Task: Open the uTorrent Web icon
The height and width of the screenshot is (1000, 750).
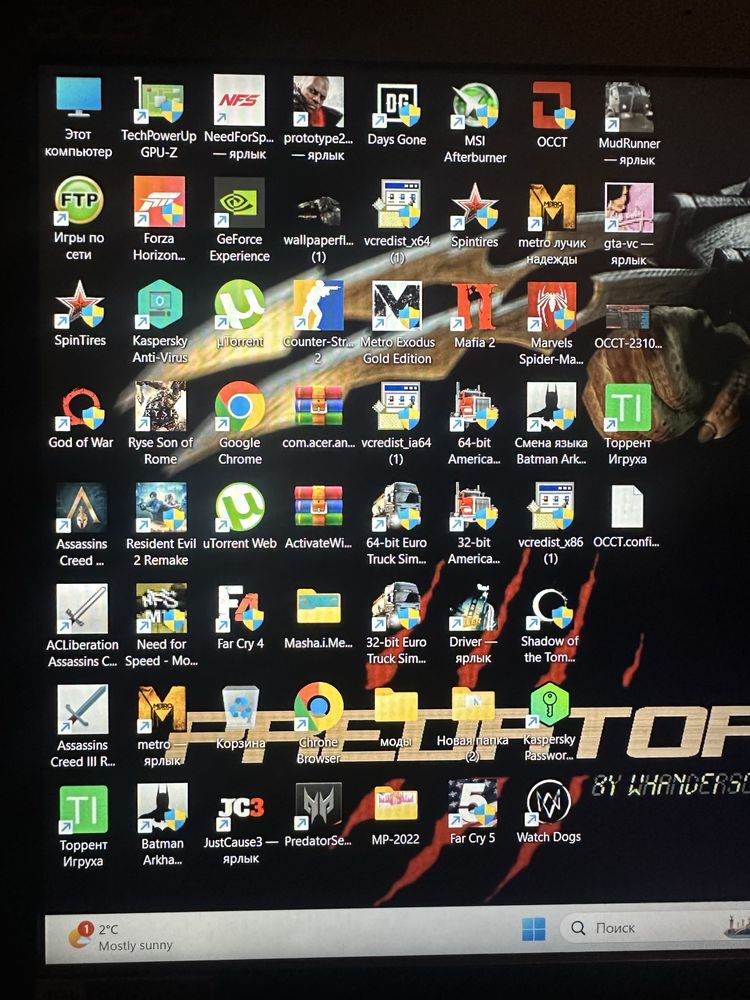Action: click(x=240, y=508)
